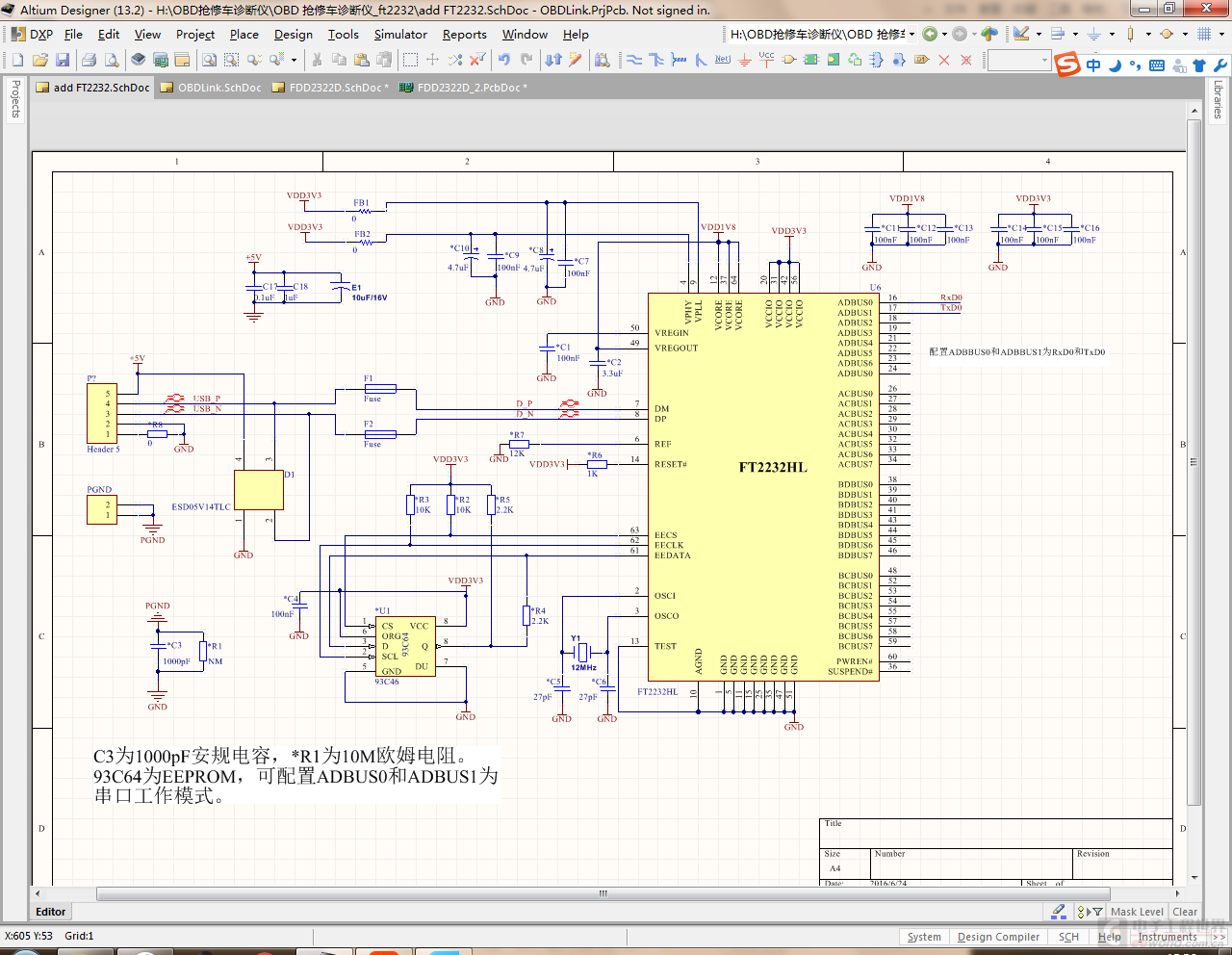Click the scissors Cut icon
Screen dimensions: 1232x955
tap(317, 60)
